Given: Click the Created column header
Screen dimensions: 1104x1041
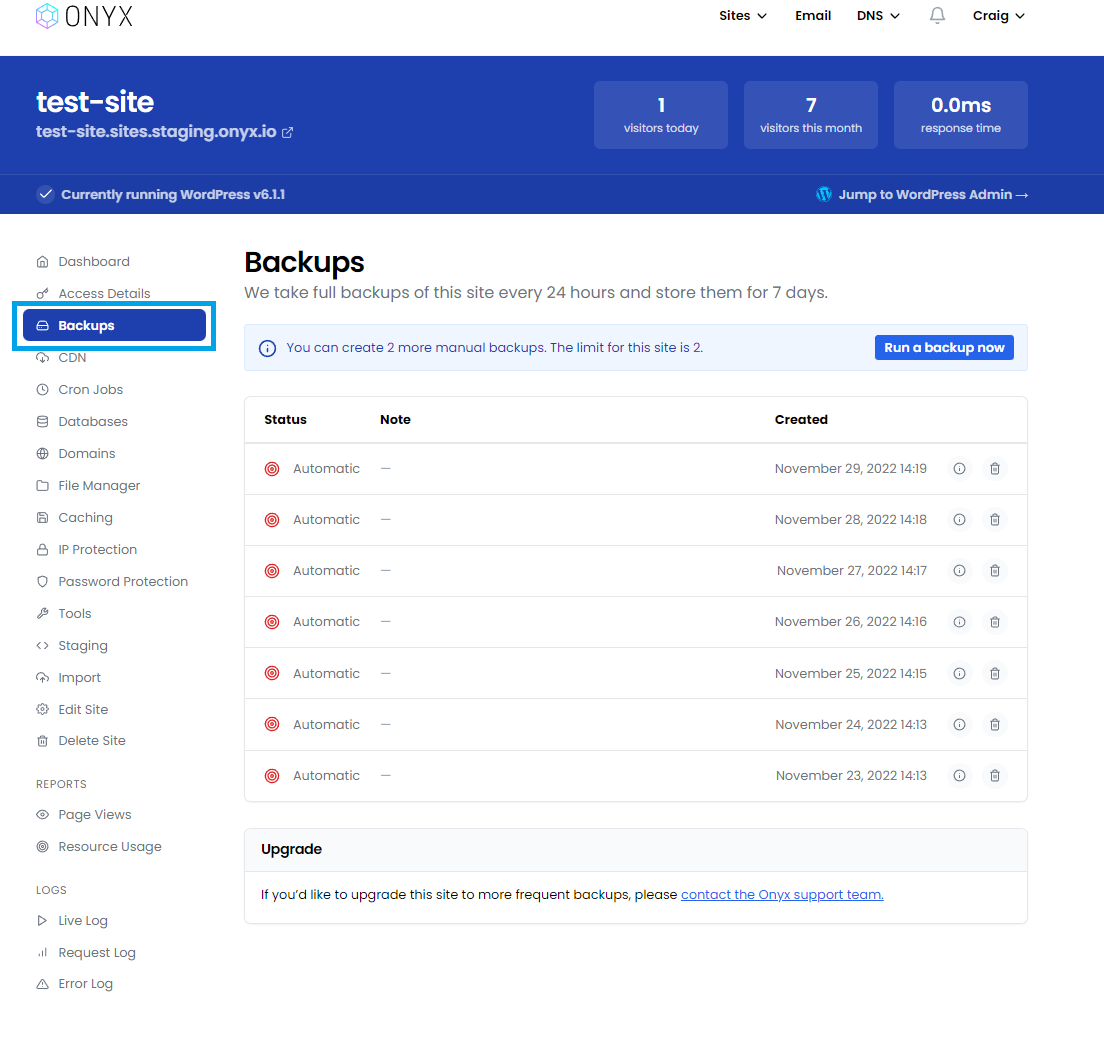Looking at the screenshot, I should [x=801, y=419].
